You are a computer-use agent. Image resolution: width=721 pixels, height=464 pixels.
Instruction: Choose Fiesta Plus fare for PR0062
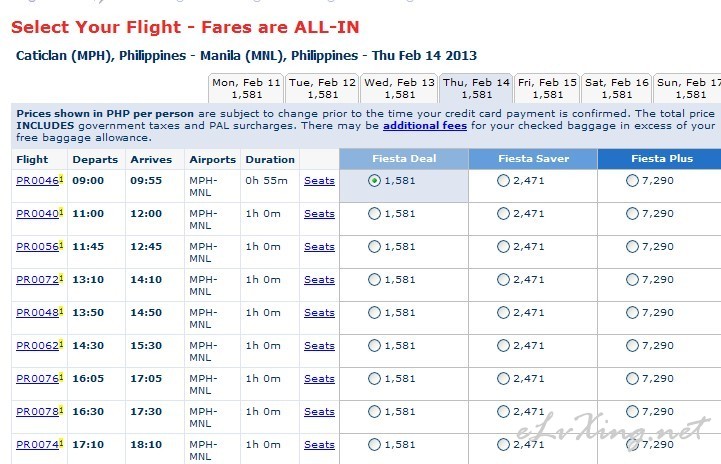pos(632,346)
